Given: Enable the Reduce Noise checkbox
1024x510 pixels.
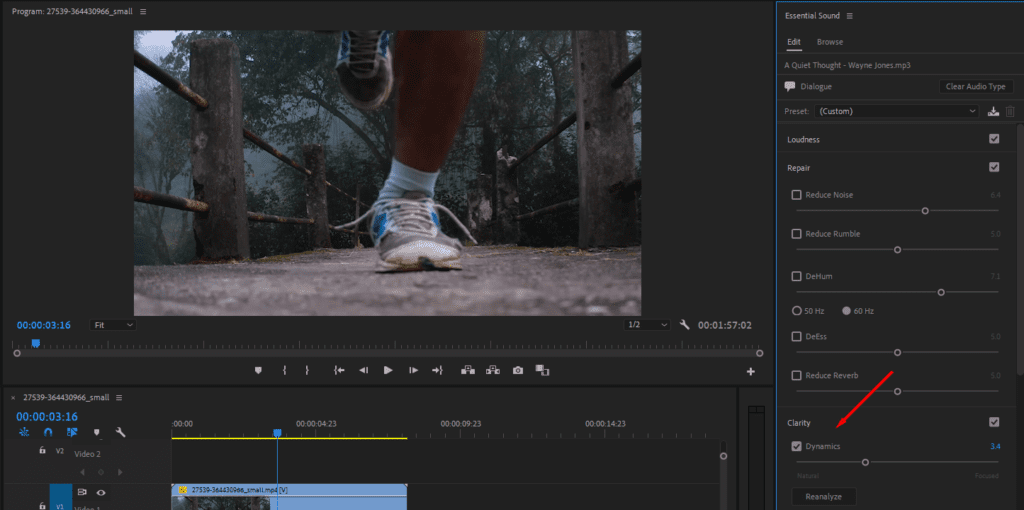Looking at the screenshot, I should click(796, 195).
